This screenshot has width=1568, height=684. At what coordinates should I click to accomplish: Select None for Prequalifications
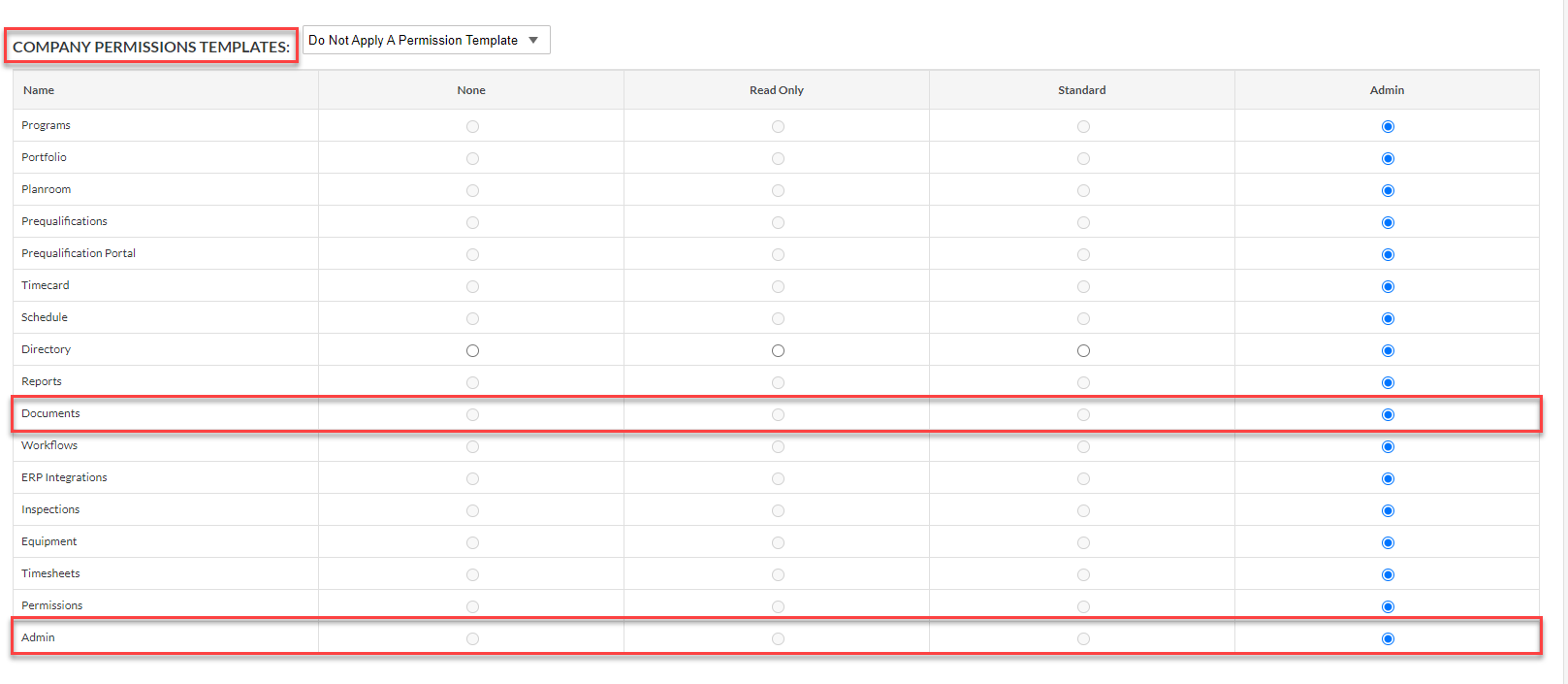(x=472, y=222)
